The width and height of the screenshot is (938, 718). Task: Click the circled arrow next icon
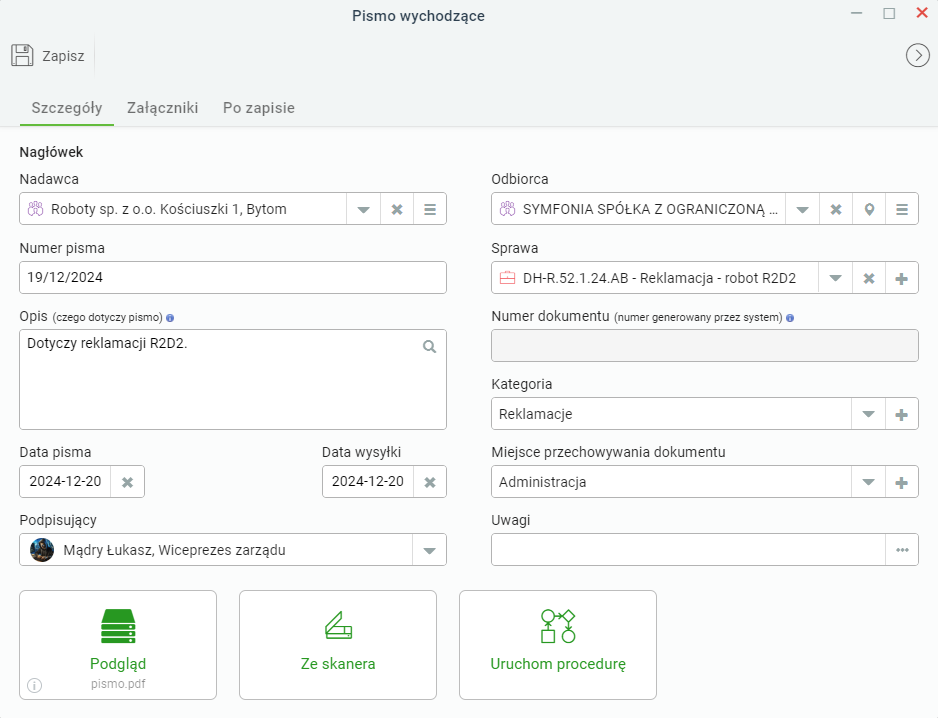(x=917, y=56)
